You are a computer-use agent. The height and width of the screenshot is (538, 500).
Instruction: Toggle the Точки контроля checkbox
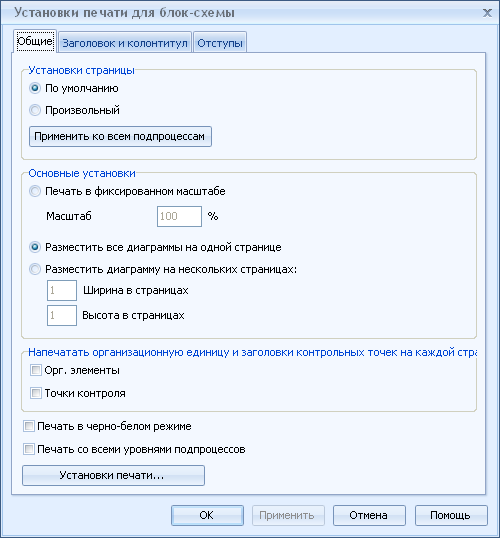point(36,393)
